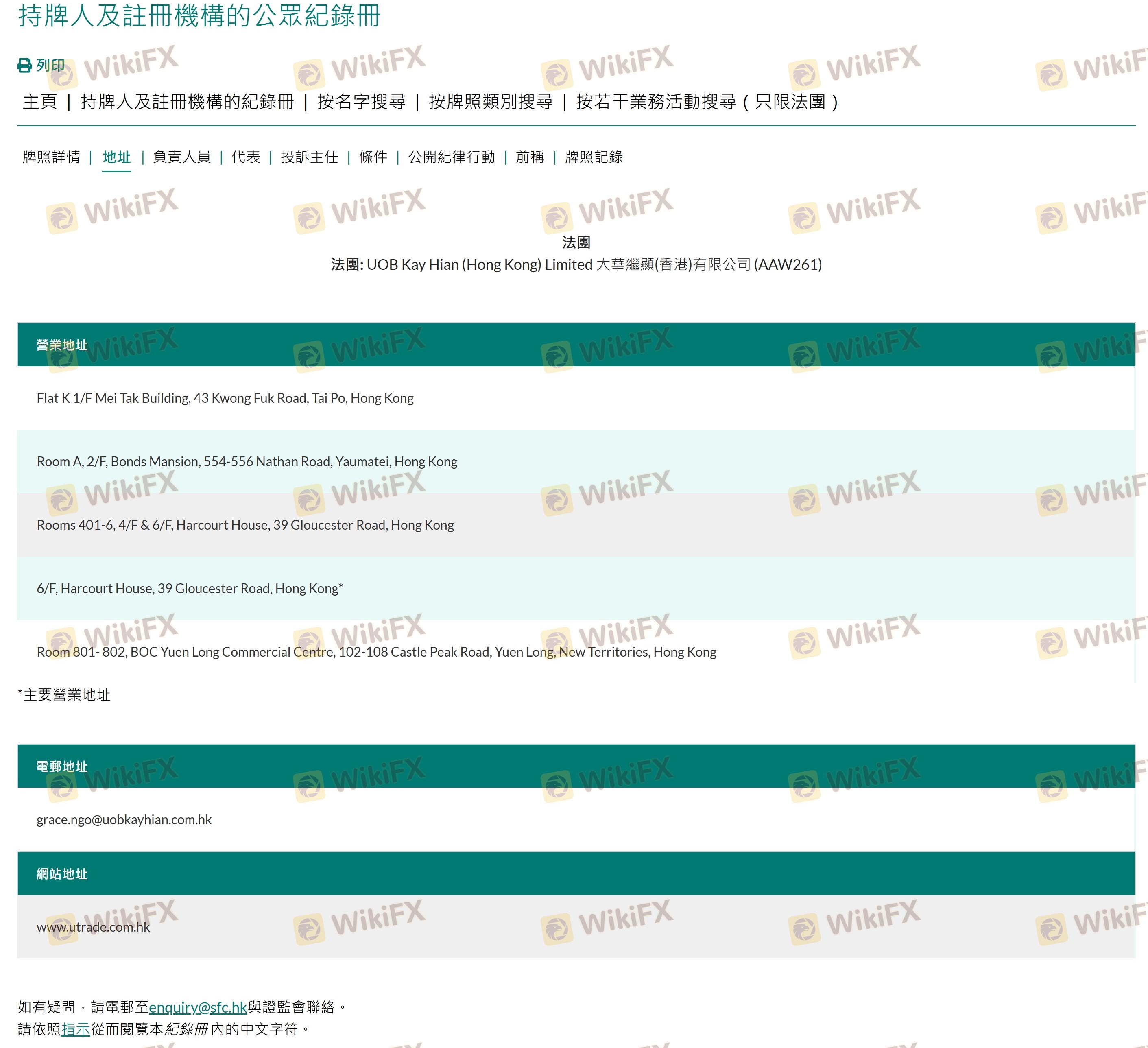Click the www.utrade.com.hk website address
1148x1048 pixels.
point(94,927)
